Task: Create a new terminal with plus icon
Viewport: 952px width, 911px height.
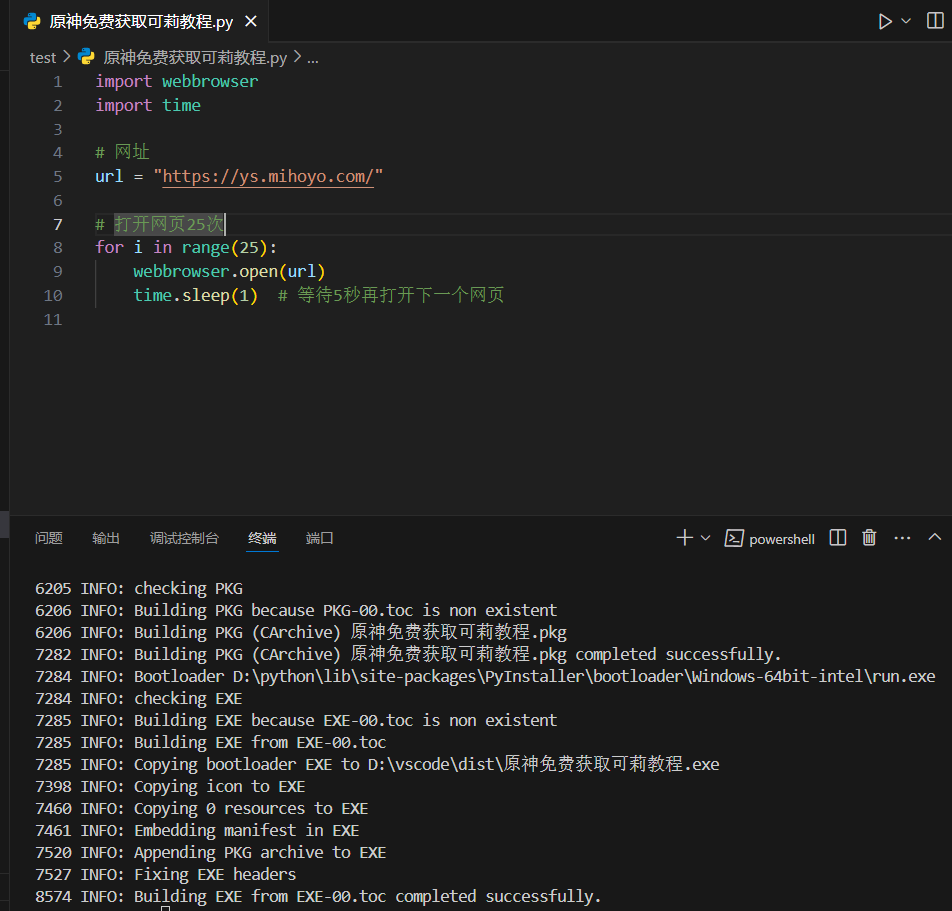Action: tap(684, 538)
